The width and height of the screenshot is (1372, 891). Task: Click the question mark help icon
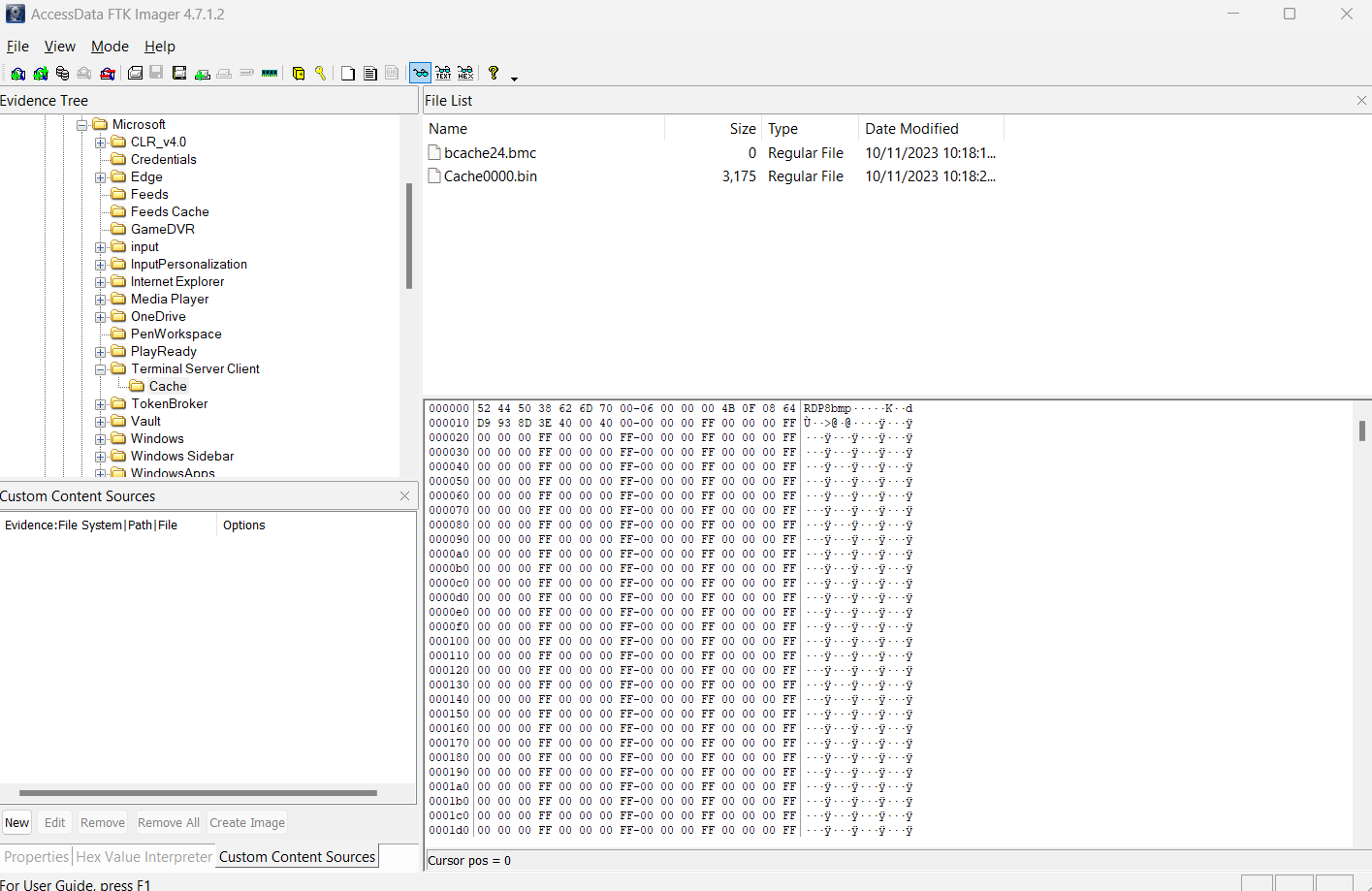pyautogui.click(x=494, y=73)
